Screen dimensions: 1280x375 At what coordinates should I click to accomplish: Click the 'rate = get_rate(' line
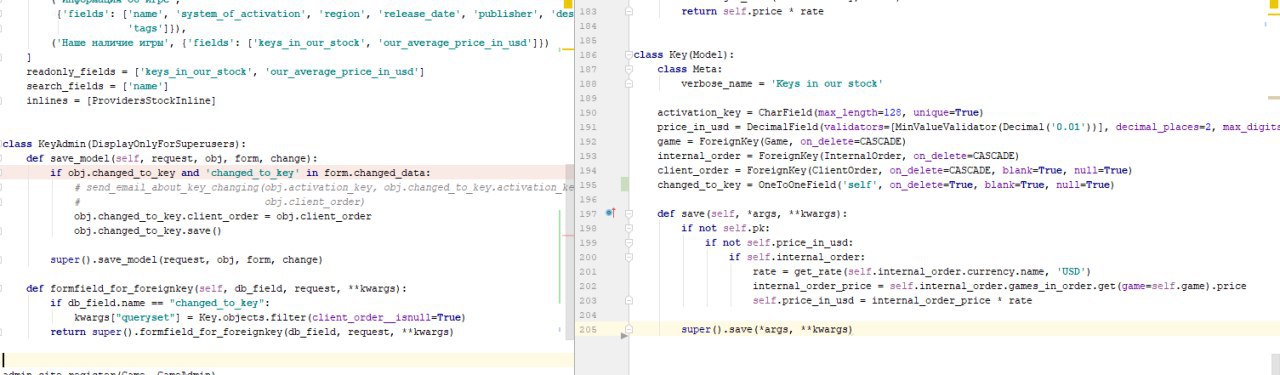point(921,271)
